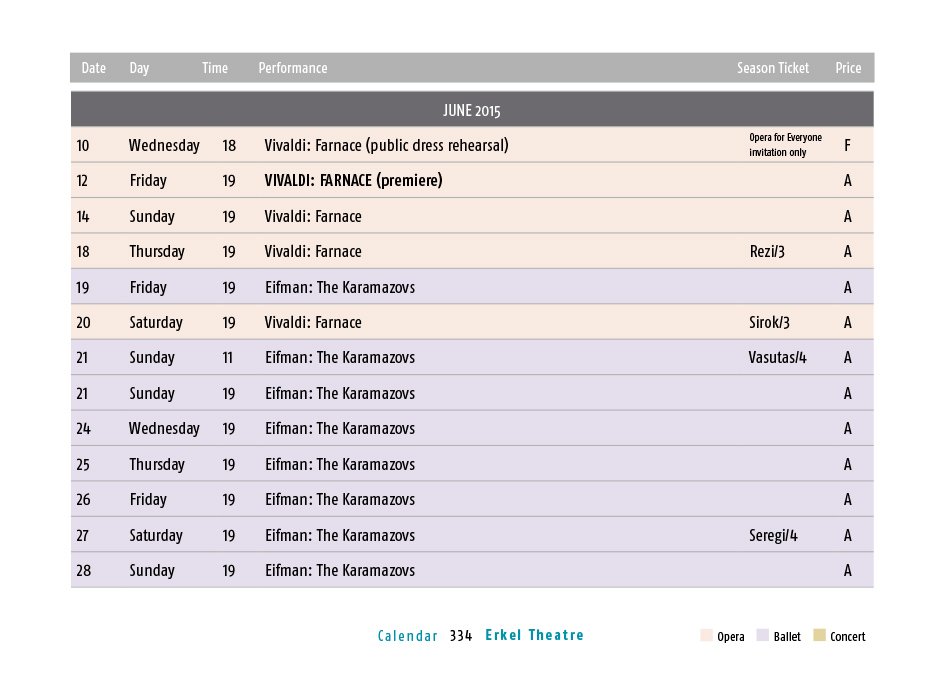Viewport: 945px width, 679px height.
Task: Select the Karamazovs performance on Friday 19
Action: click(x=472, y=287)
